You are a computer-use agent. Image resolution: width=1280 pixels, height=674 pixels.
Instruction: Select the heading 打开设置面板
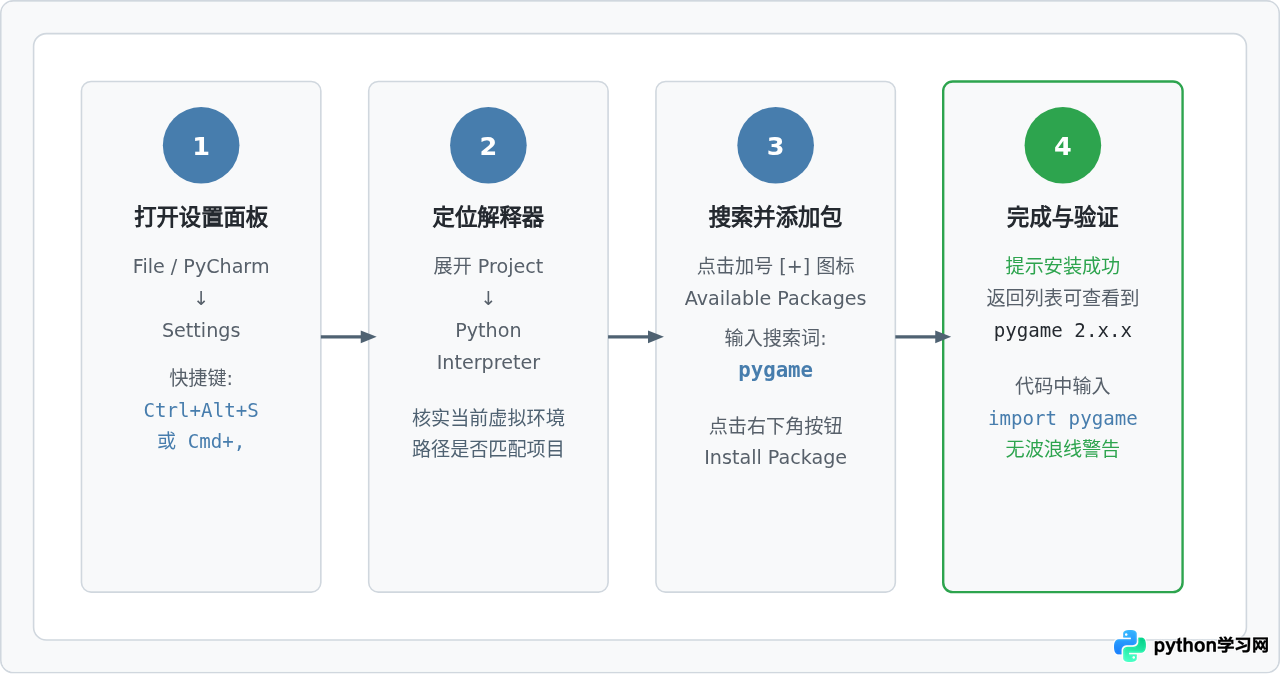[x=201, y=217]
